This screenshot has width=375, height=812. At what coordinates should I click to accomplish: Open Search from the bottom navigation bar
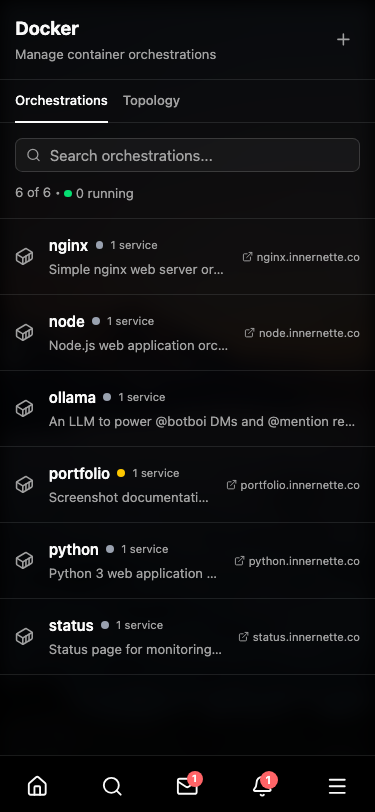click(x=112, y=786)
